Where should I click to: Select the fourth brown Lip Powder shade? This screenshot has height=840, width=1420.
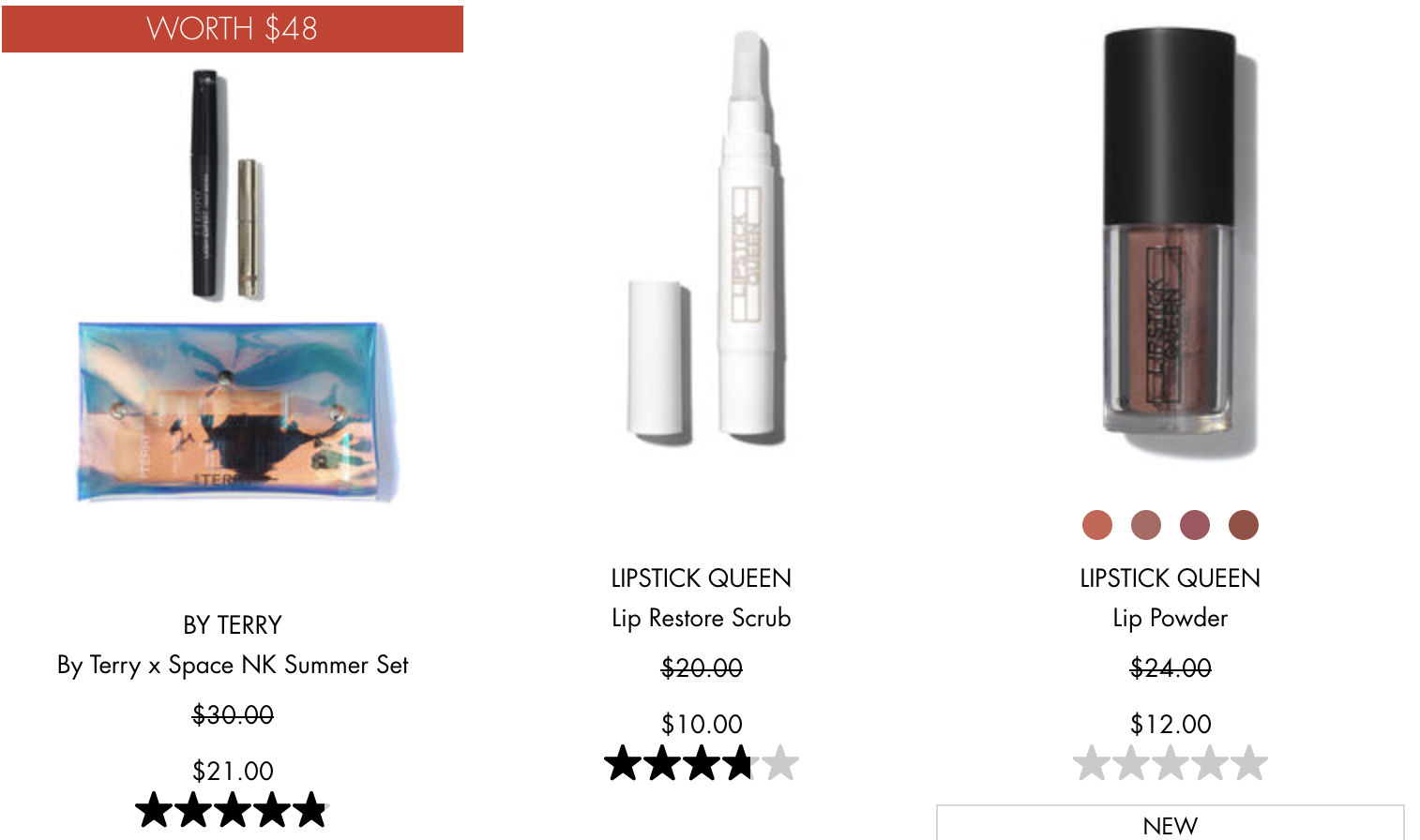(1244, 525)
